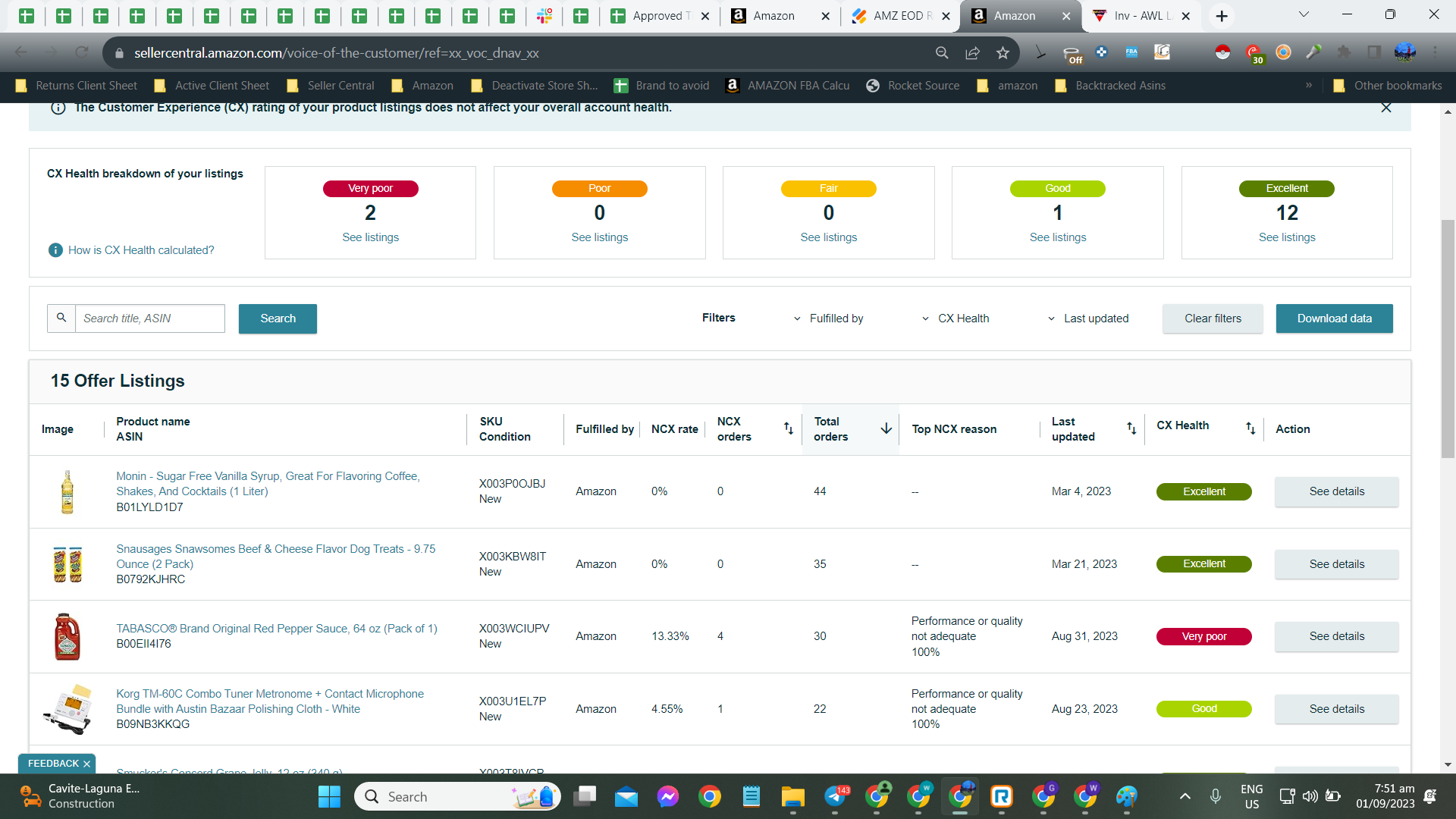The width and height of the screenshot is (1456, 819).
Task: Click the browser back arrow
Action: tap(21, 52)
